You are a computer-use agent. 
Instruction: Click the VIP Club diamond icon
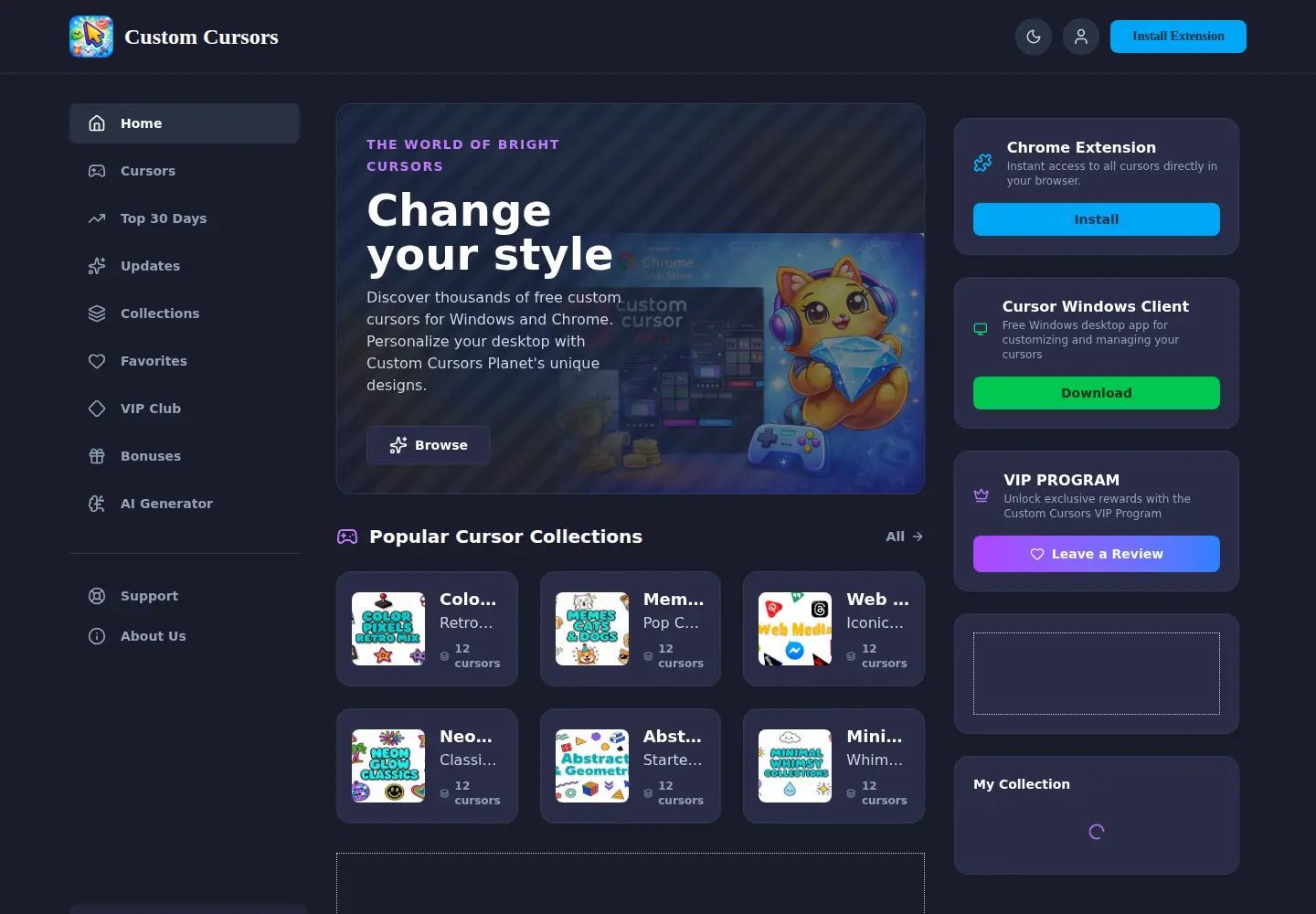(97, 409)
